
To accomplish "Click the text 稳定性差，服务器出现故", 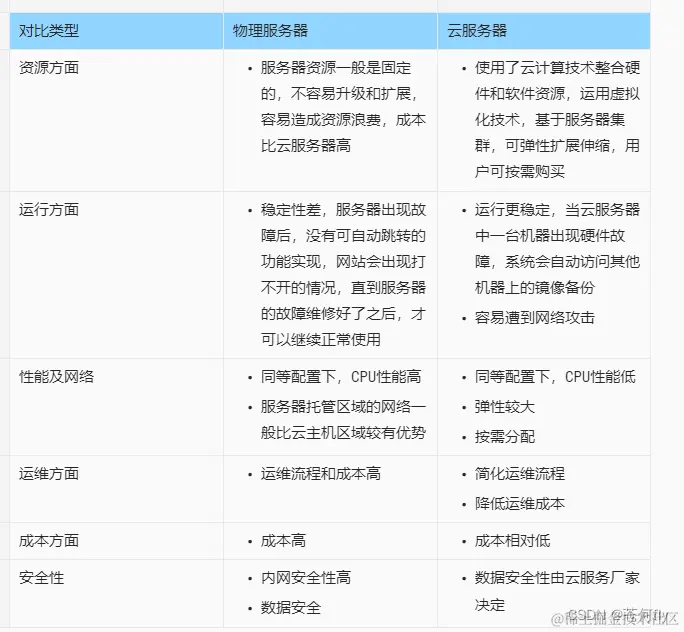I will [343, 210].
